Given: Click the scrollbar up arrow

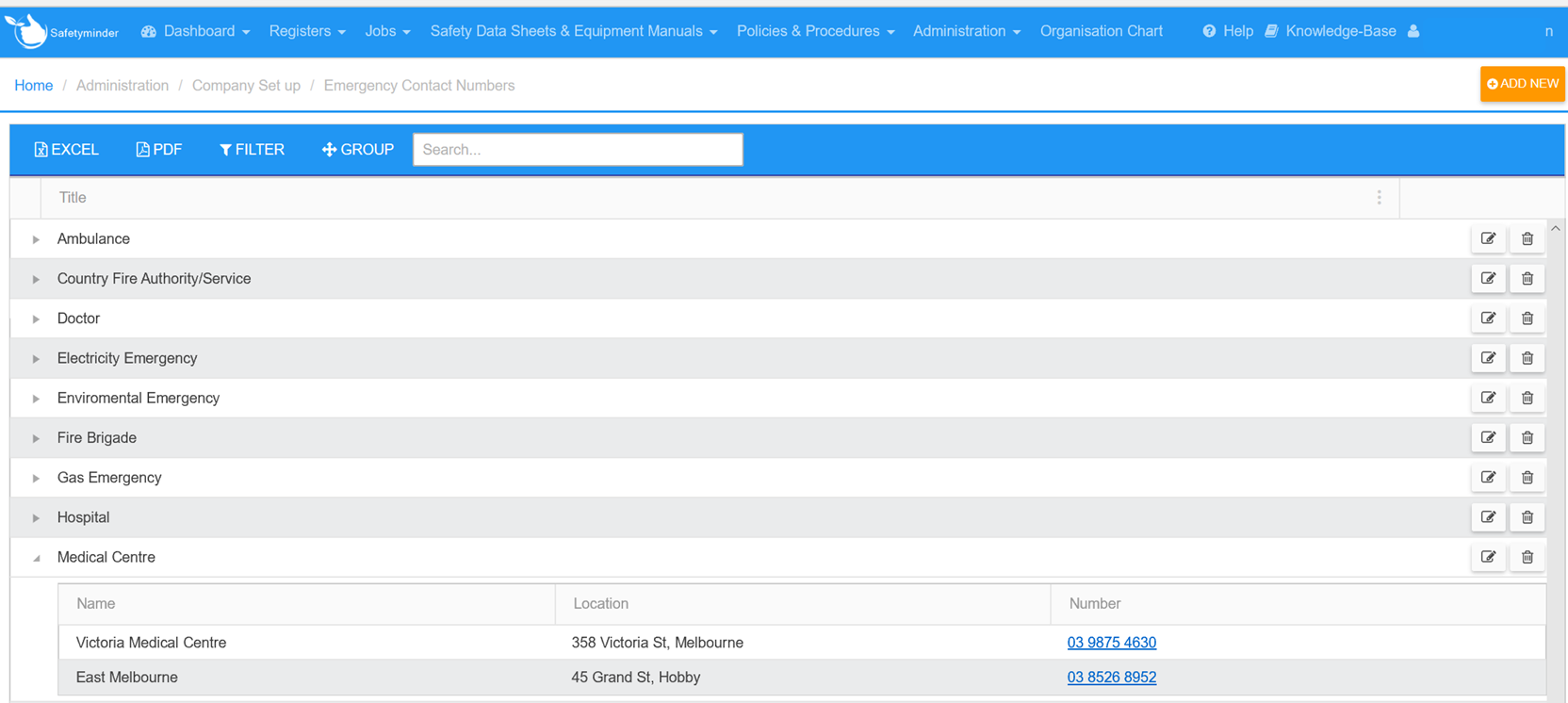Looking at the screenshot, I should (1556, 228).
